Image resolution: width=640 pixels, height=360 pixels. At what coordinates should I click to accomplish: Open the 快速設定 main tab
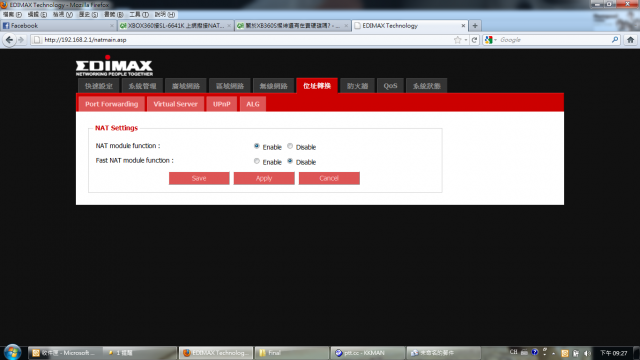pos(98,86)
